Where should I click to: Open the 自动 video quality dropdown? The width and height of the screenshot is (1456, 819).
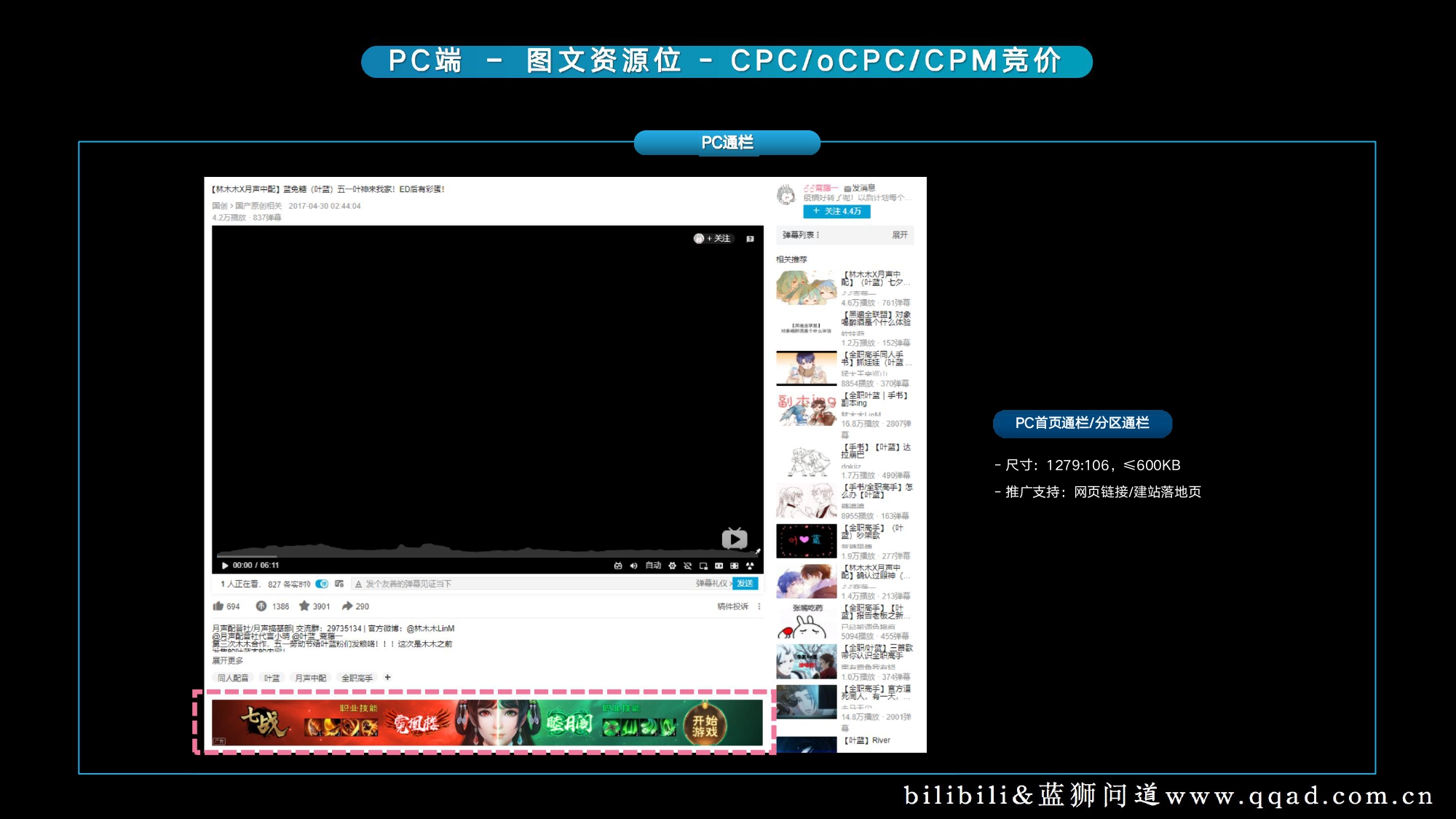click(x=653, y=566)
